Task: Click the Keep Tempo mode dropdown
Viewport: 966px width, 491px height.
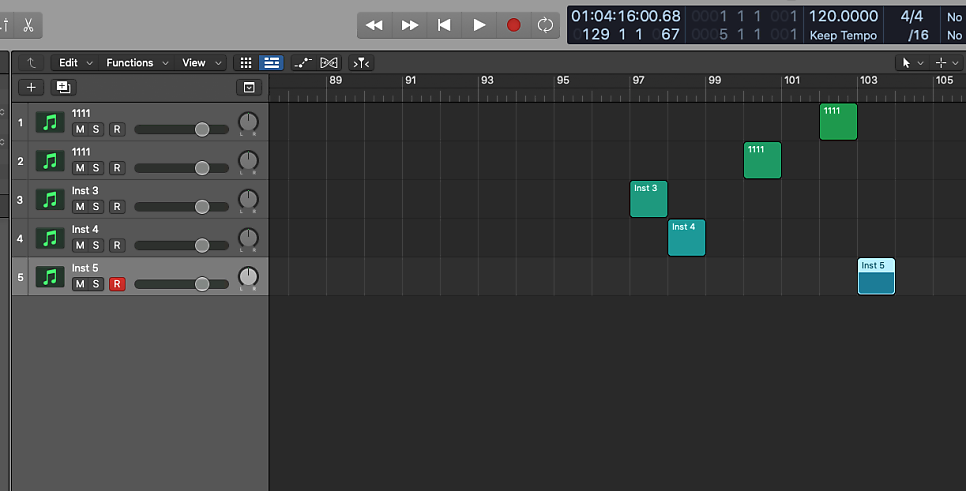Action: [x=843, y=35]
